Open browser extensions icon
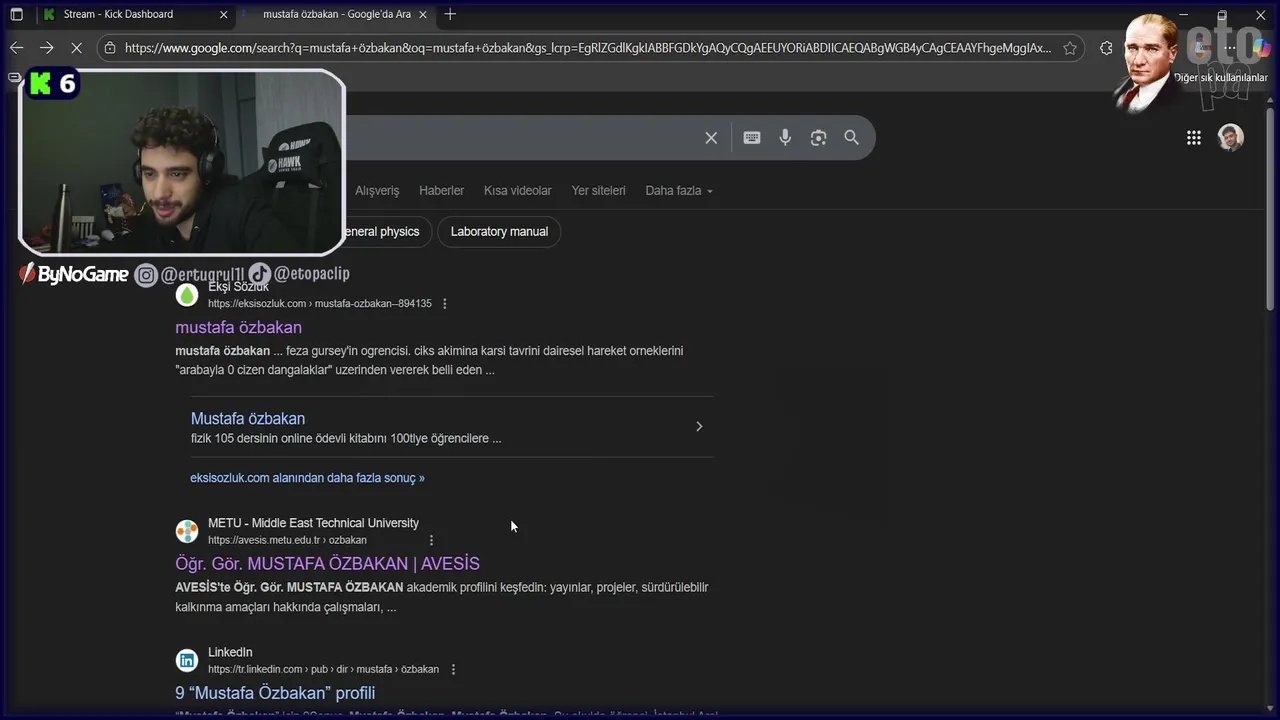Screen dimensions: 1280x720 click(1106, 48)
